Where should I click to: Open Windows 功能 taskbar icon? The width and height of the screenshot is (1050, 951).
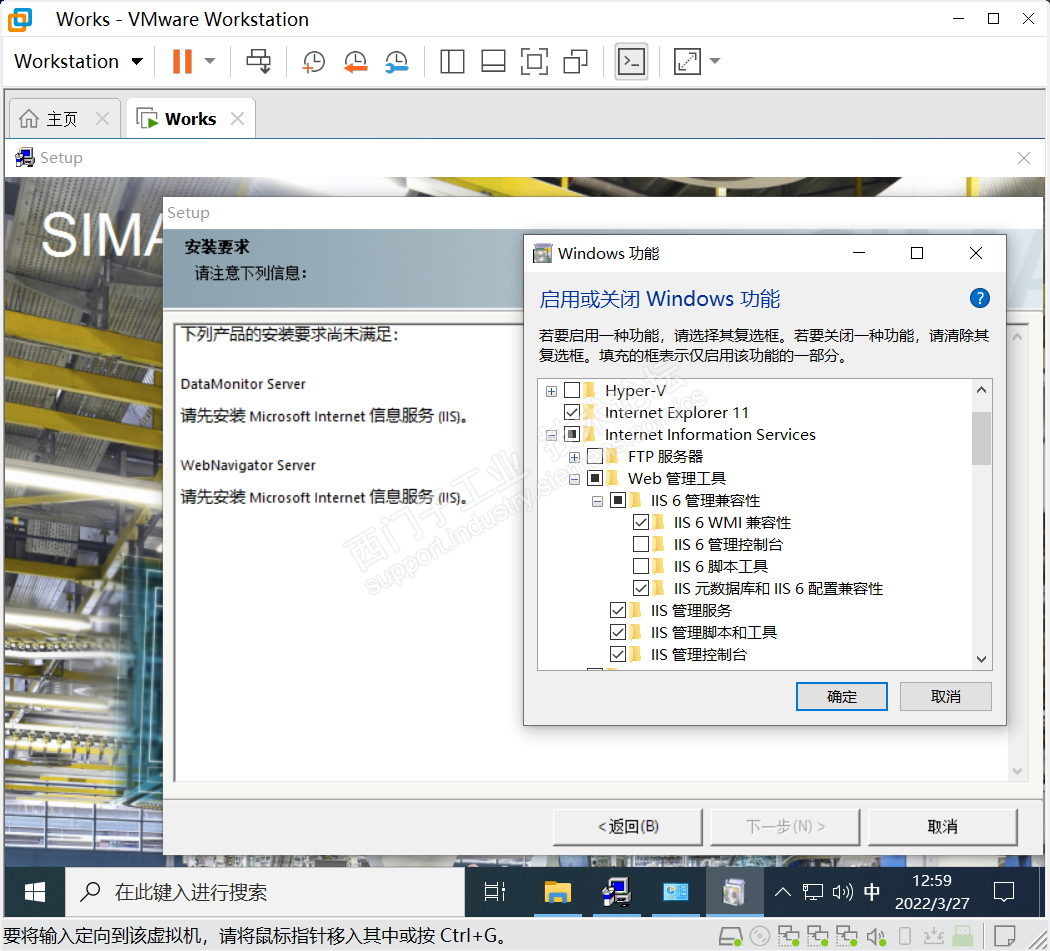point(734,892)
